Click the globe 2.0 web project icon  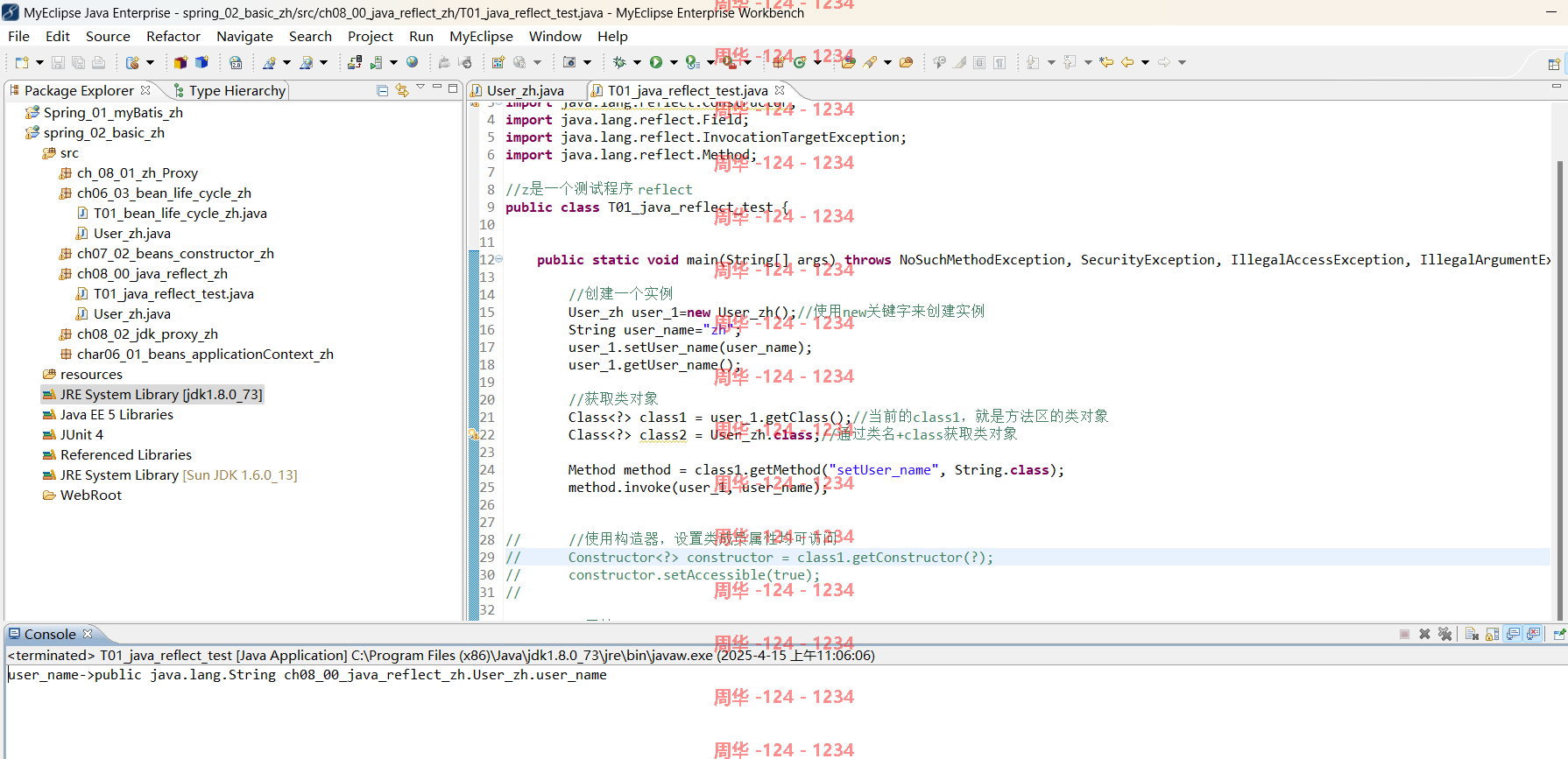(236, 62)
